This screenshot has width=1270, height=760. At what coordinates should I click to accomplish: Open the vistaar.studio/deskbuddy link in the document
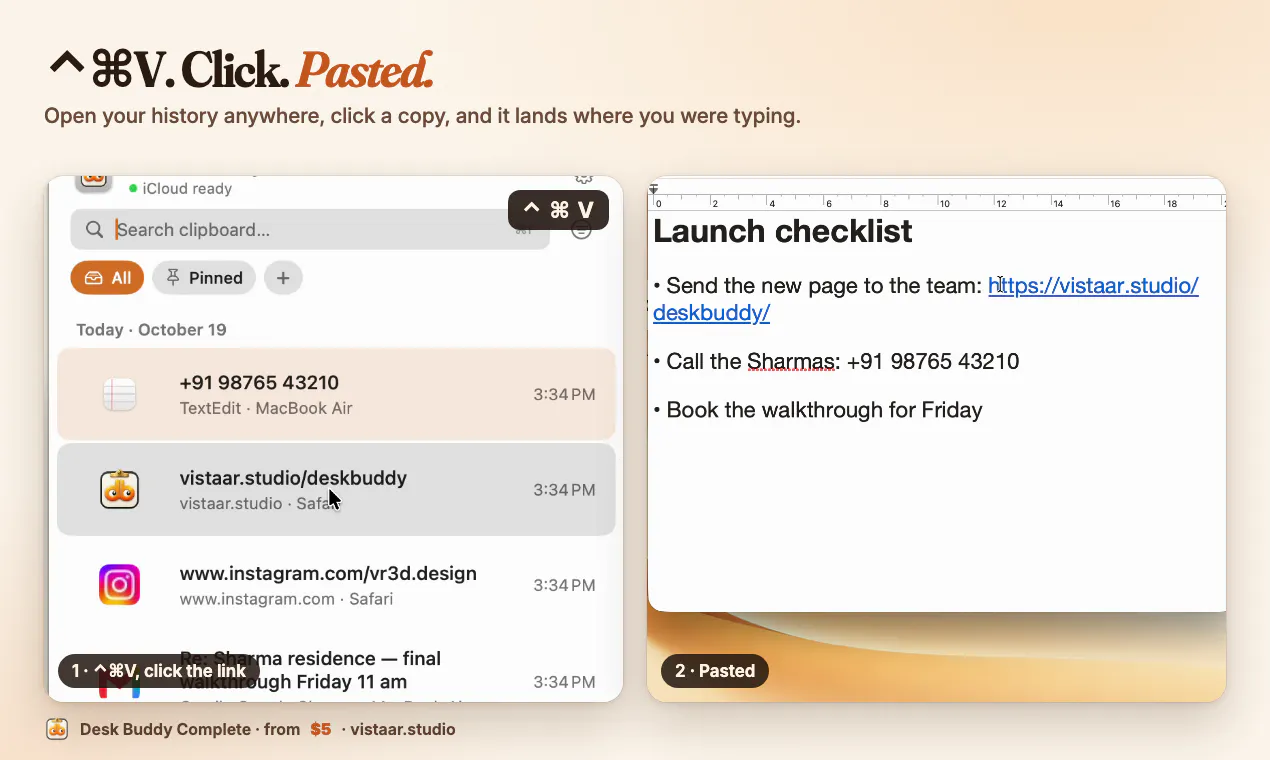[x=1093, y=286]
